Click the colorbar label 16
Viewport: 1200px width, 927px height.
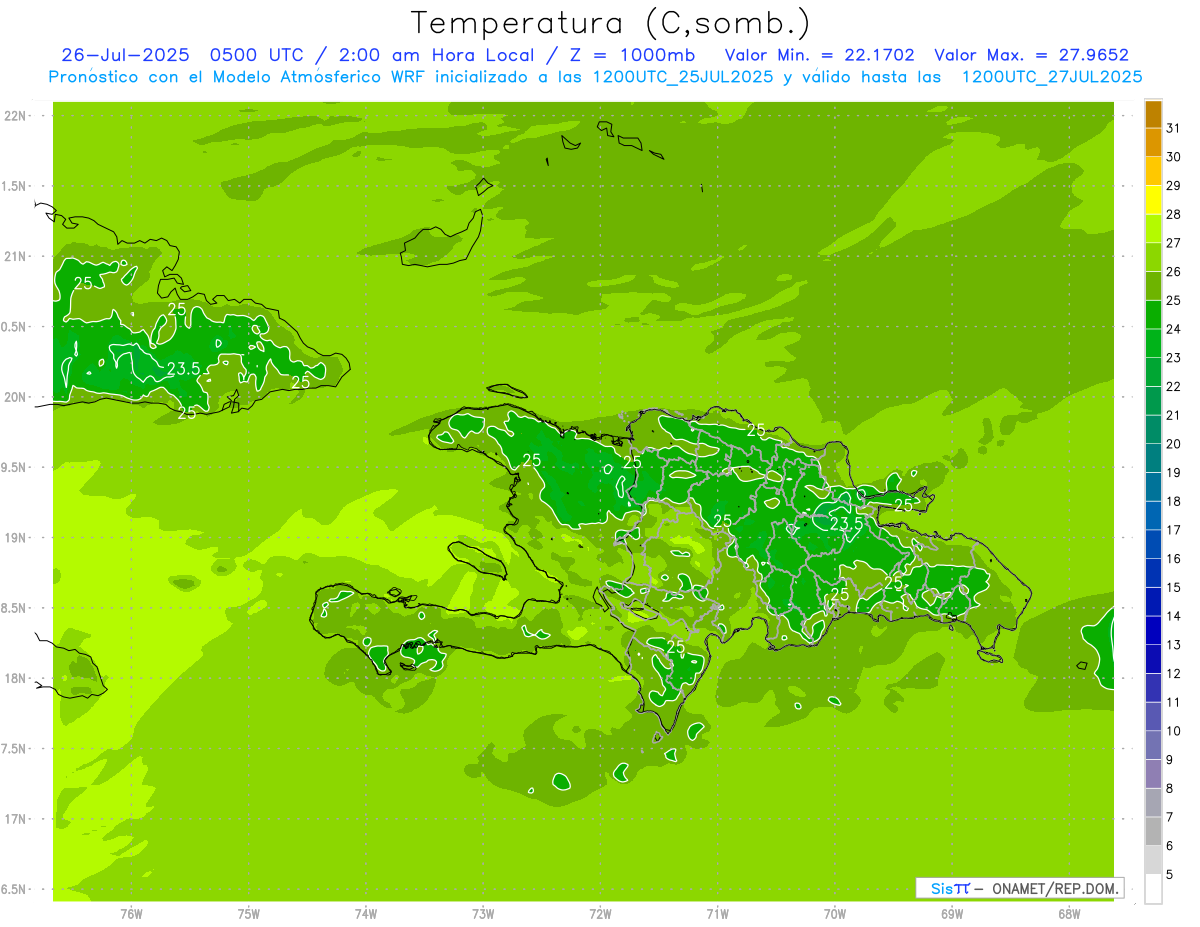[1174, 559]
